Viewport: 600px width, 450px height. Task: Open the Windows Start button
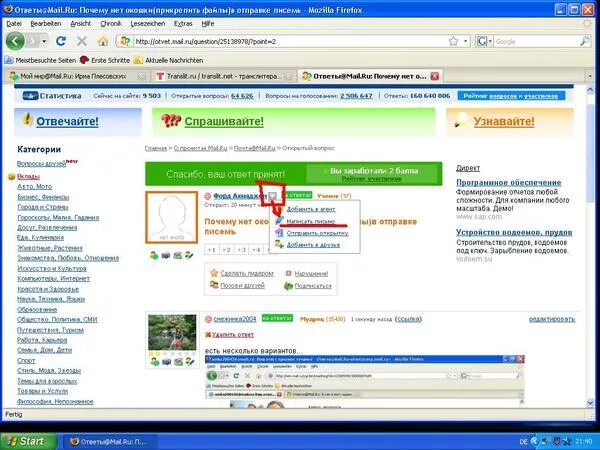(28, 441)
